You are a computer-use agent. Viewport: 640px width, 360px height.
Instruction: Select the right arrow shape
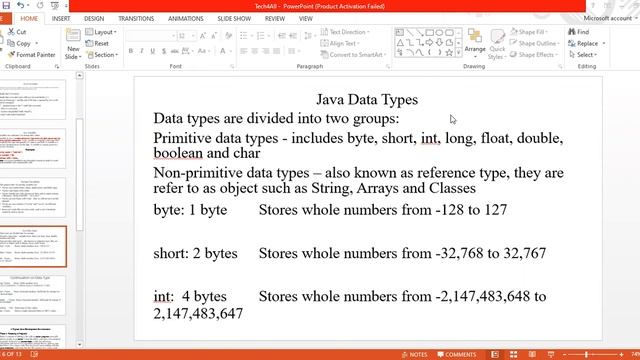[x=429, y=42]
